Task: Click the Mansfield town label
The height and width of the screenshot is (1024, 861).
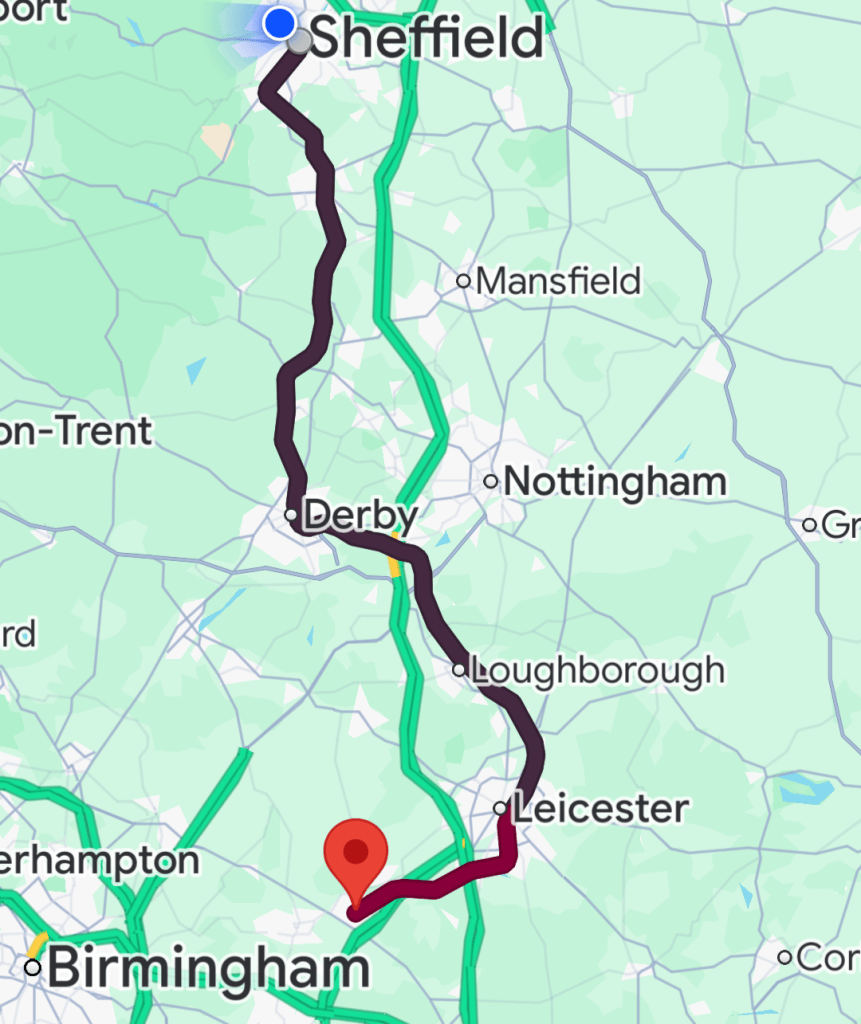Action: (x=558, y=281)
